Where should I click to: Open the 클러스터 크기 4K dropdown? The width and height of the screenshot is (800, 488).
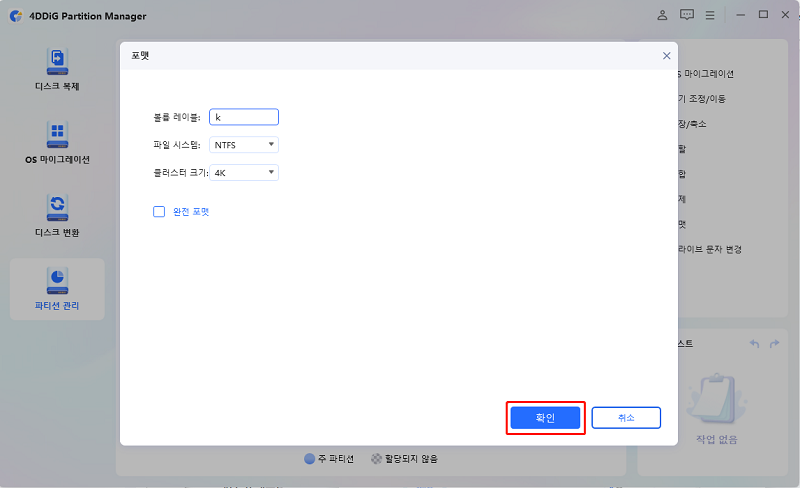[244, 173]
